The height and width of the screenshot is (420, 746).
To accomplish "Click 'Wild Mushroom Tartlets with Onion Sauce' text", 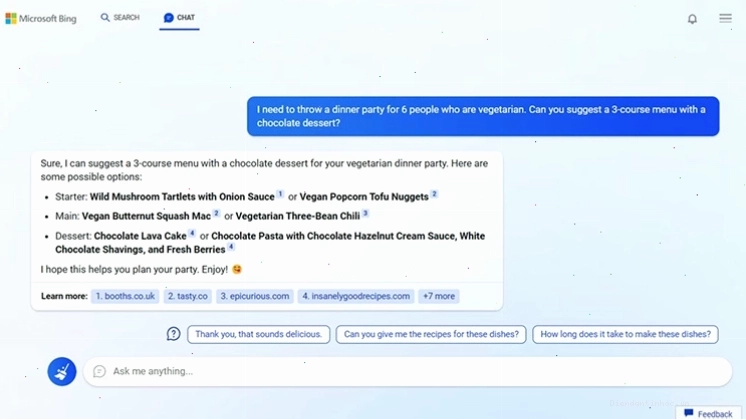I will [182, 197].
